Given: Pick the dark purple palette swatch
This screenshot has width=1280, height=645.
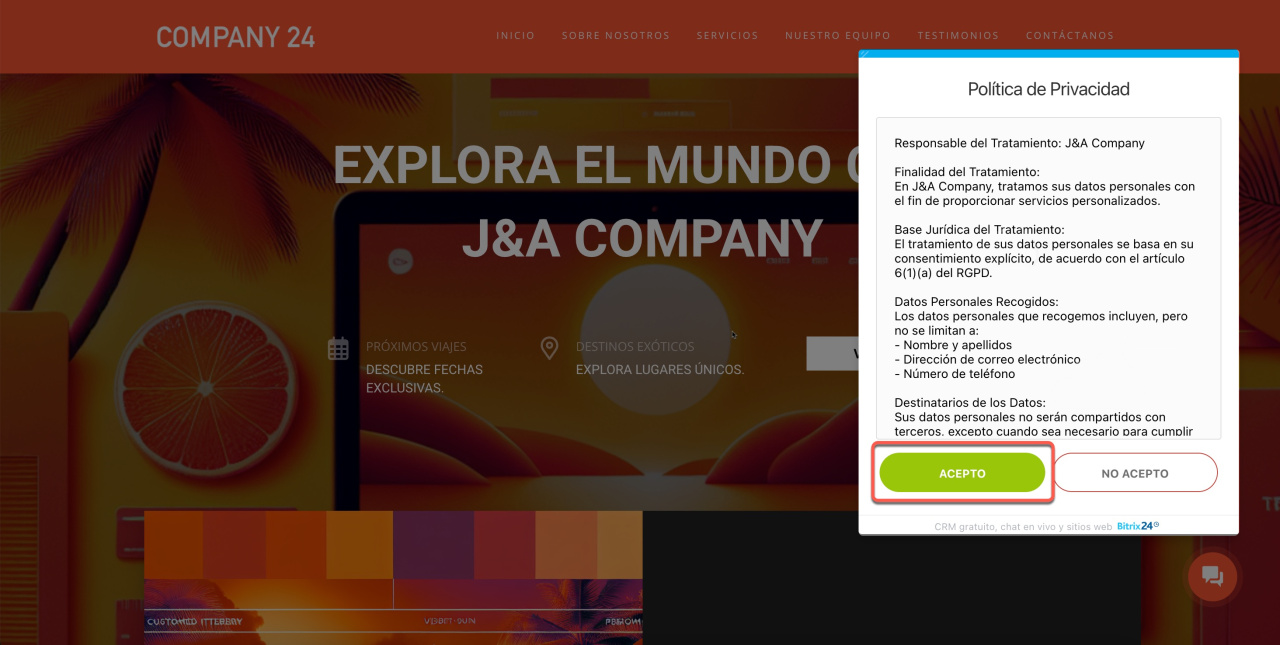Looking at the screenshot, I should pyautogui.click(x=433, y=545).
